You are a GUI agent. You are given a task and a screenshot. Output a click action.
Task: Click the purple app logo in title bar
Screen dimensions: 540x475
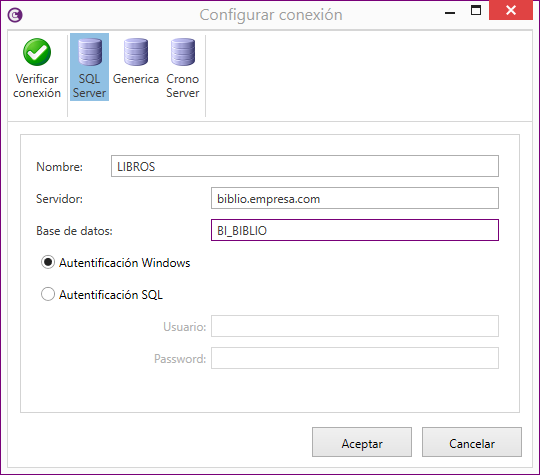click(15, 15)
